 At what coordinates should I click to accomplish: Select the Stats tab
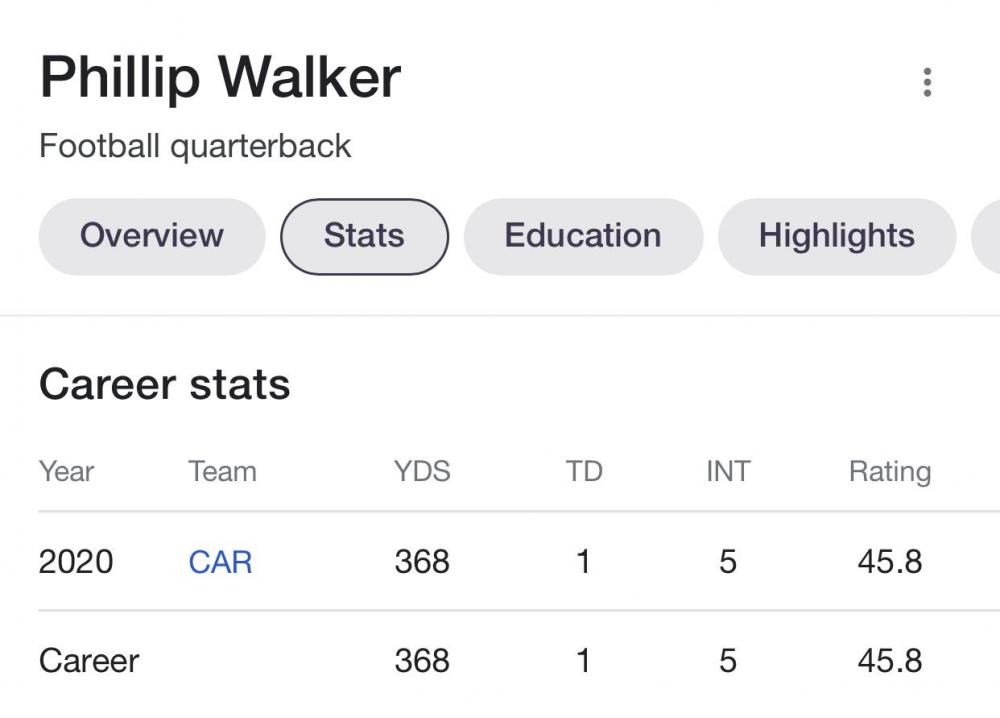tap(364, 236)
